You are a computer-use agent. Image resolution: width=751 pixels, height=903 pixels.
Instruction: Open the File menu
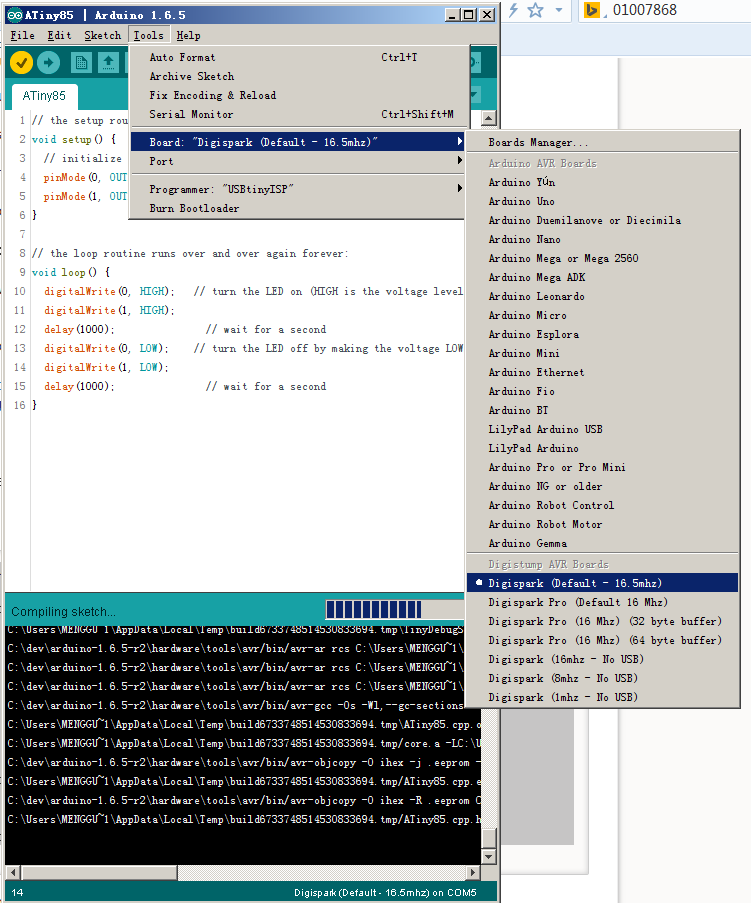coord(22,35)
